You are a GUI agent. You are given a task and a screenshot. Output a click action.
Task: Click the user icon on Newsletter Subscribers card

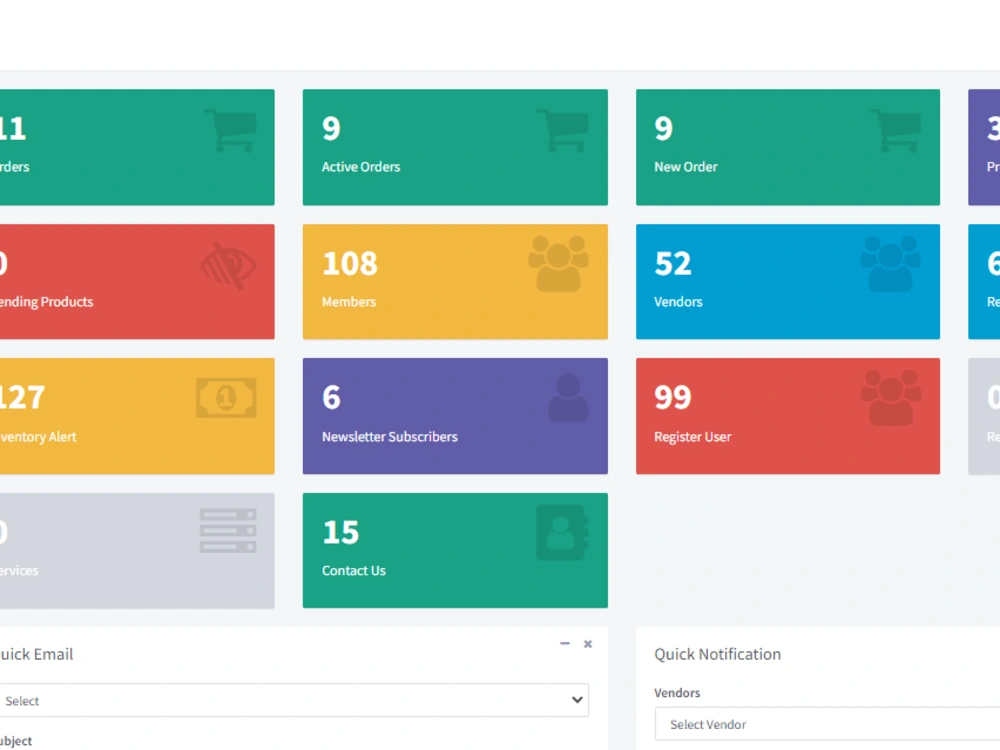568,399
